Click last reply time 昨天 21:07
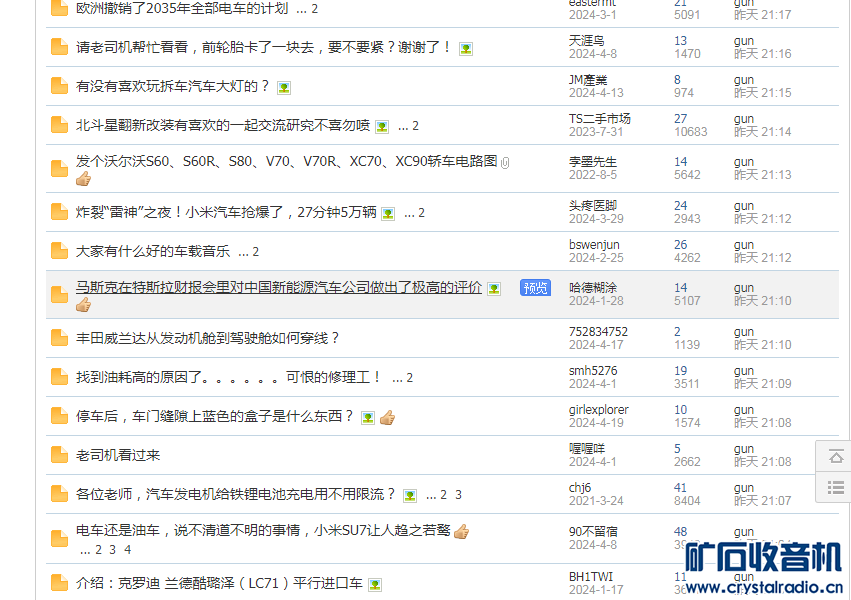This screenshot has width=851, height=600. [763, 501]
